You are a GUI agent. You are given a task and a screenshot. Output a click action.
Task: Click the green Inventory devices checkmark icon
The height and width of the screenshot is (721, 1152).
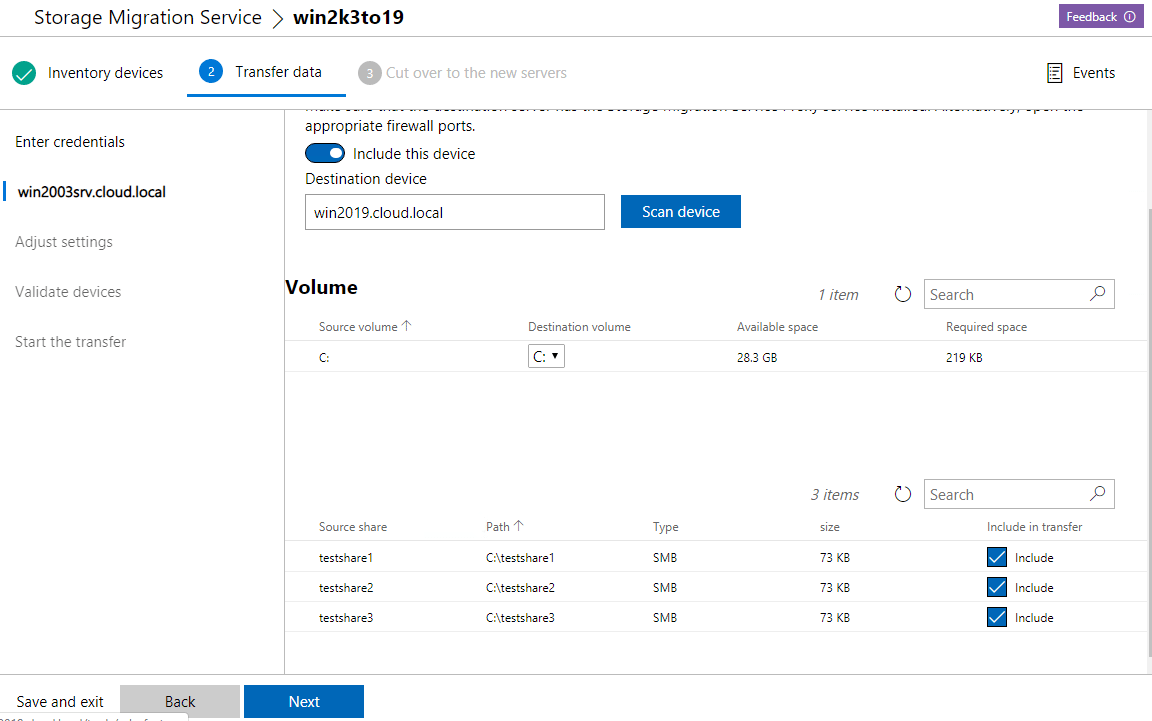24,73
